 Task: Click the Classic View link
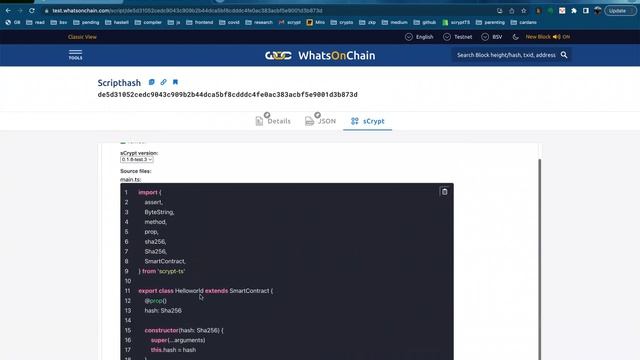click(82, 37)
